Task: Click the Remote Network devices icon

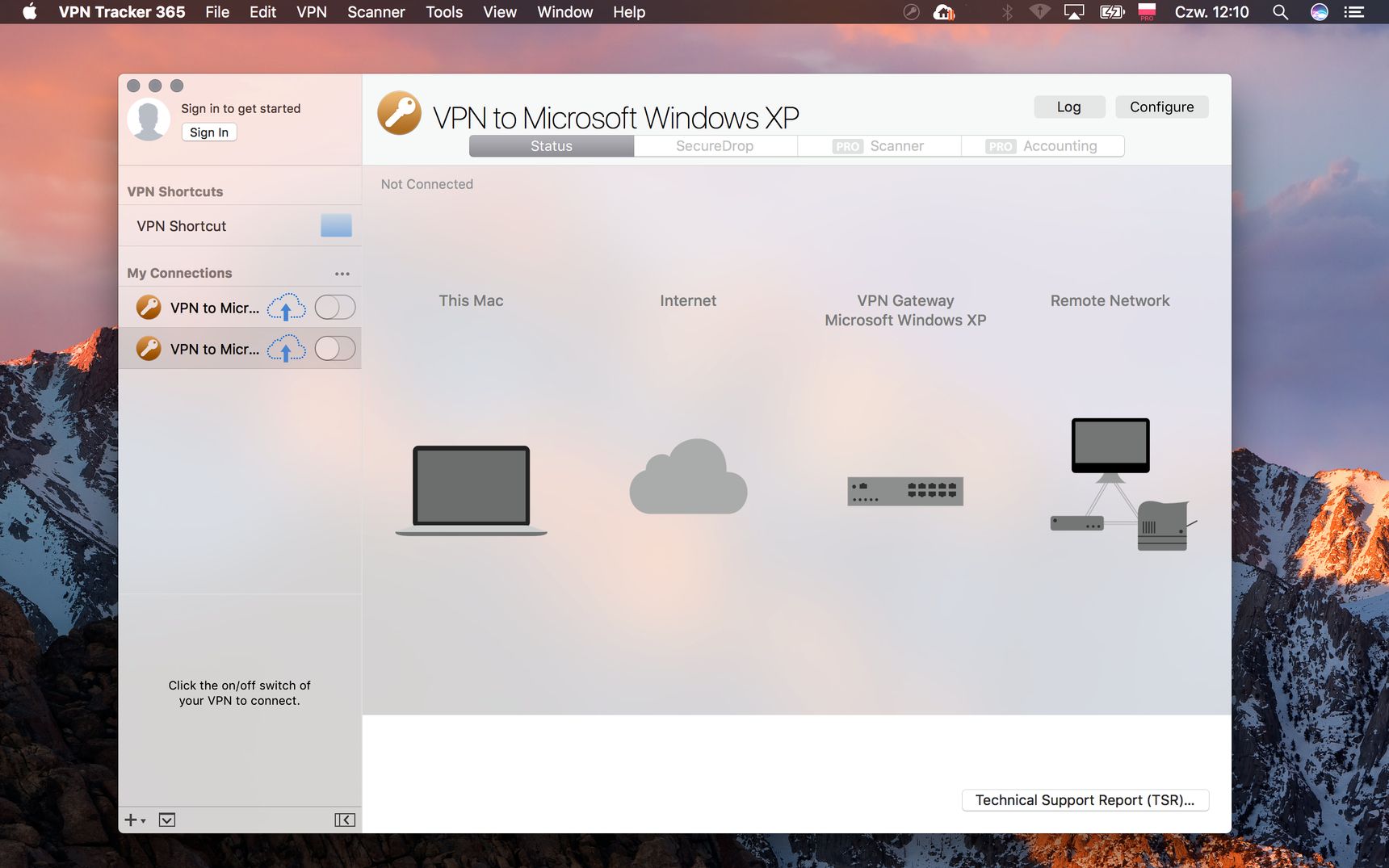Action: click(x=1123, y=484)
